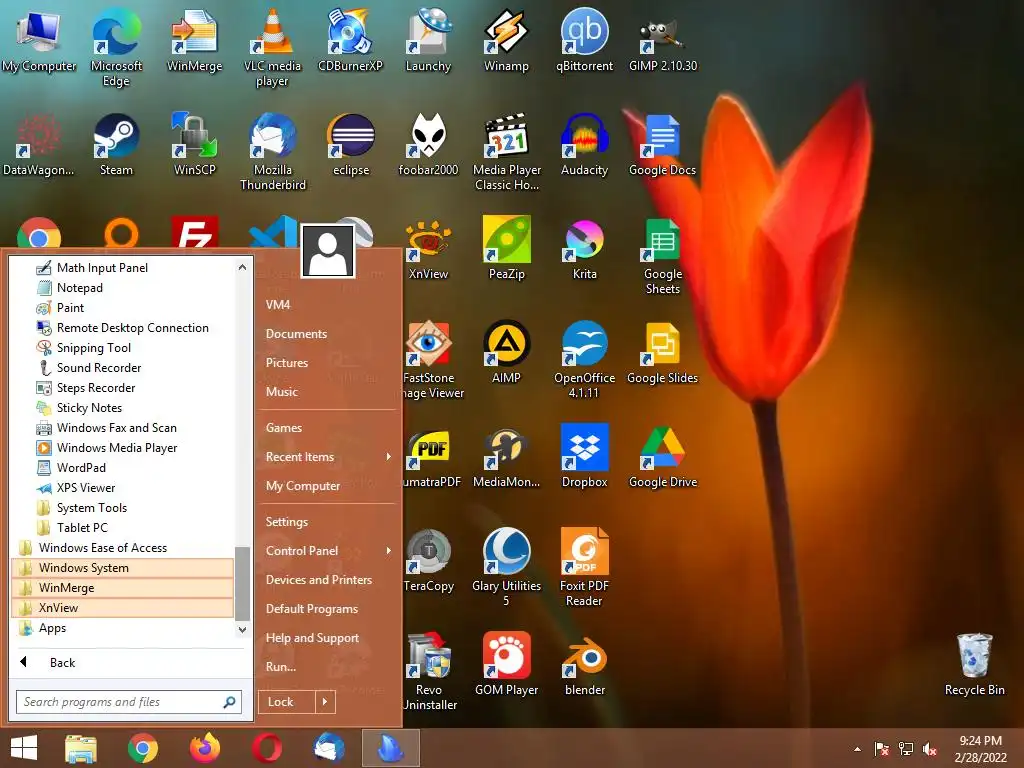The width and height of the screenshot is (1024, 768).
Task: Open File Explorer from the taskbar
Action: [x=81, y=748]
